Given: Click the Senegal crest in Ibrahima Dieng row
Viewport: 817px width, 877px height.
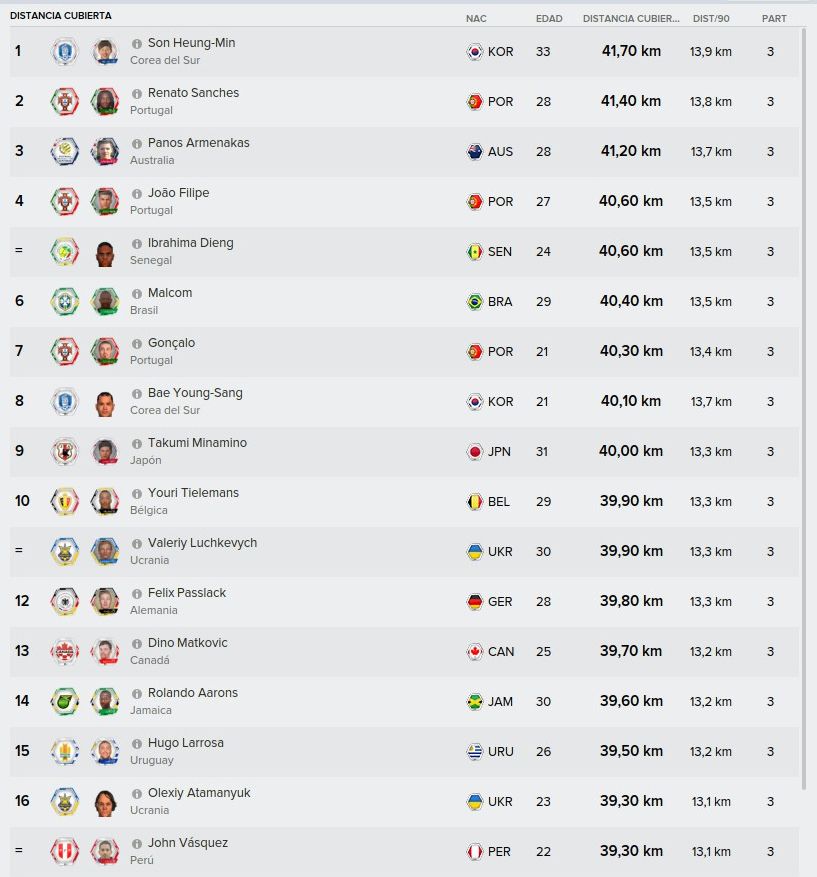Looking at the screenshot, I should pos(64,252).
